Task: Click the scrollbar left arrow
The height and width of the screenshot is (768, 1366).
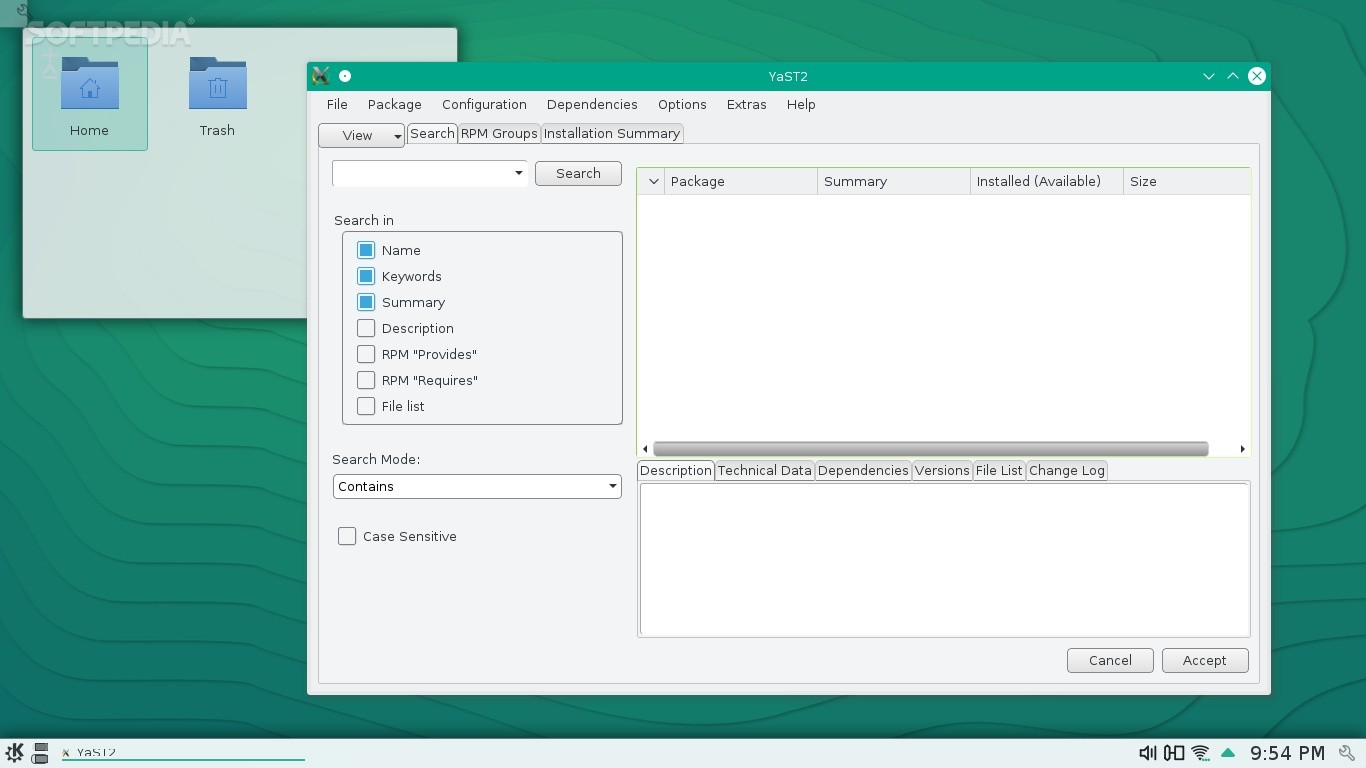Action: click(x=645, y=449)
